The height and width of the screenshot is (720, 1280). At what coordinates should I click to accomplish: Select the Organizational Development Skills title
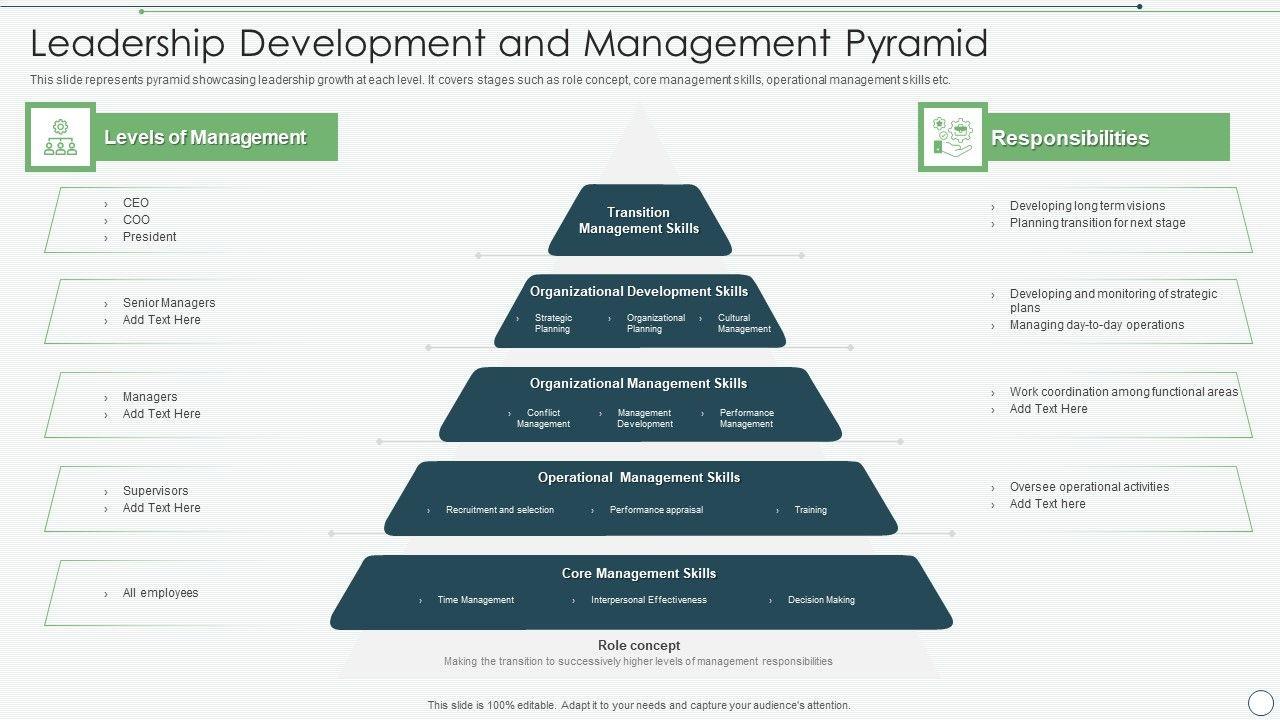(x=639, y=291)
